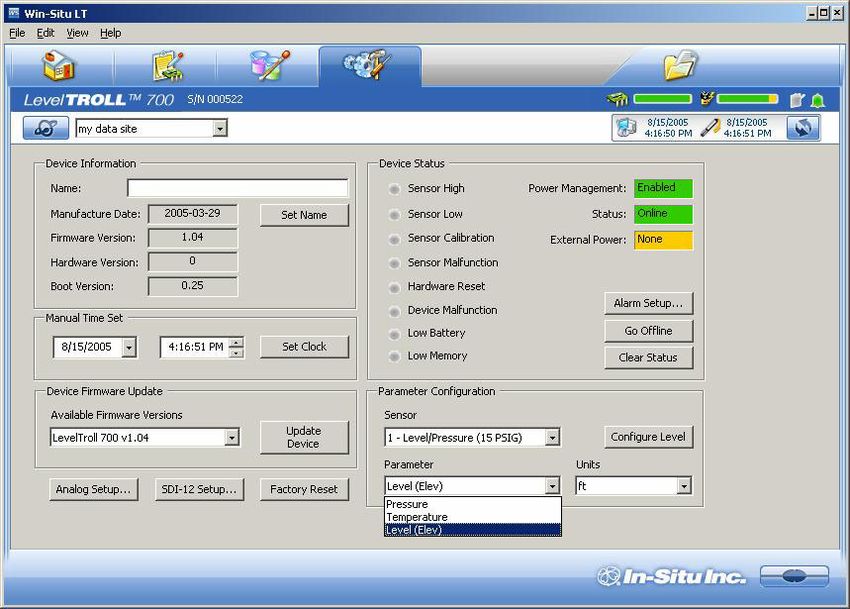This screenshot has height=609, width=850.
Task: Click the device memory chip icon
Action: pyautogui.click(x=617, y=99)
